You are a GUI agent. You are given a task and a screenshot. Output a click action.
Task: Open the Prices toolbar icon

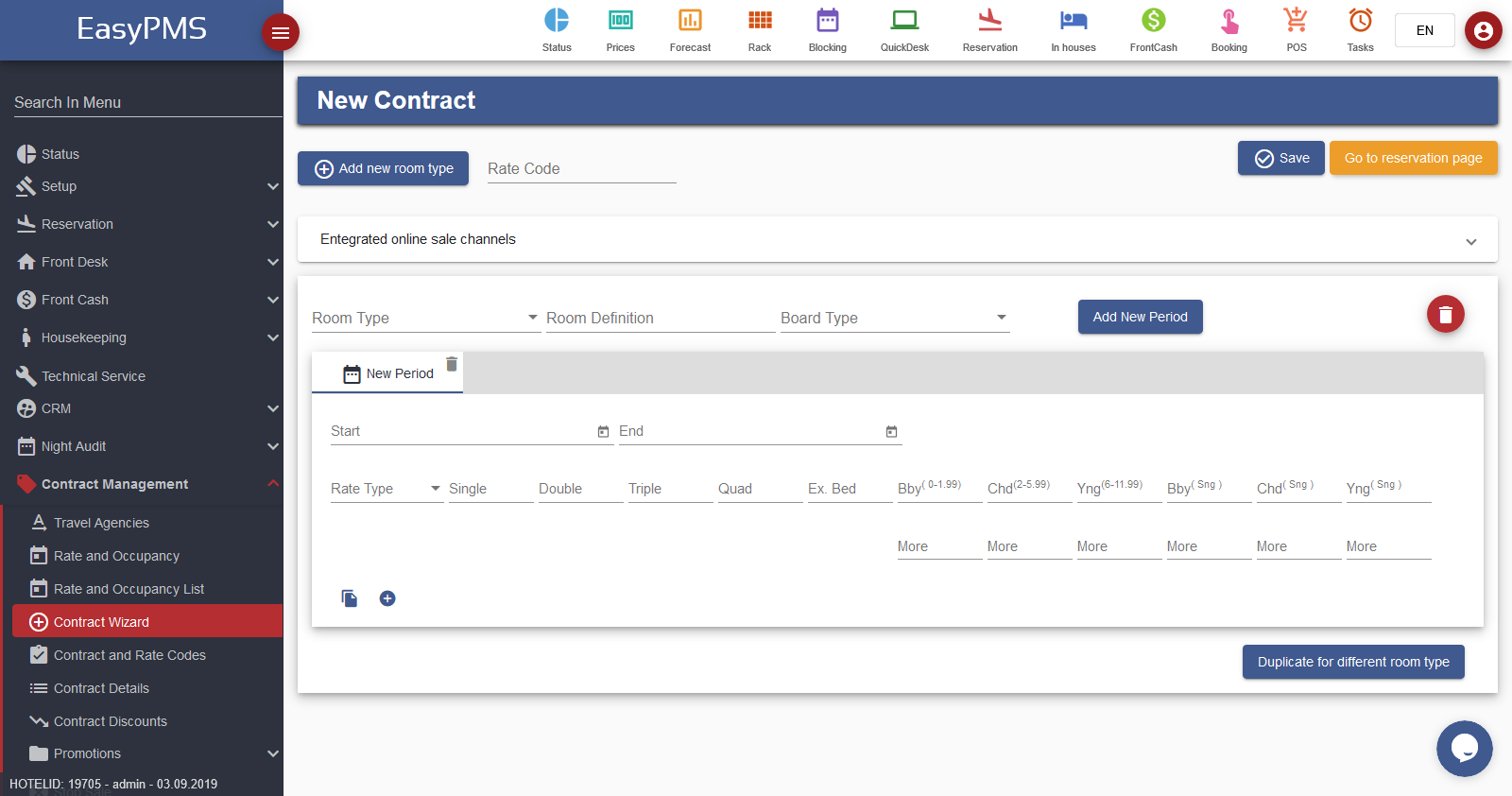tap(621, 20)
